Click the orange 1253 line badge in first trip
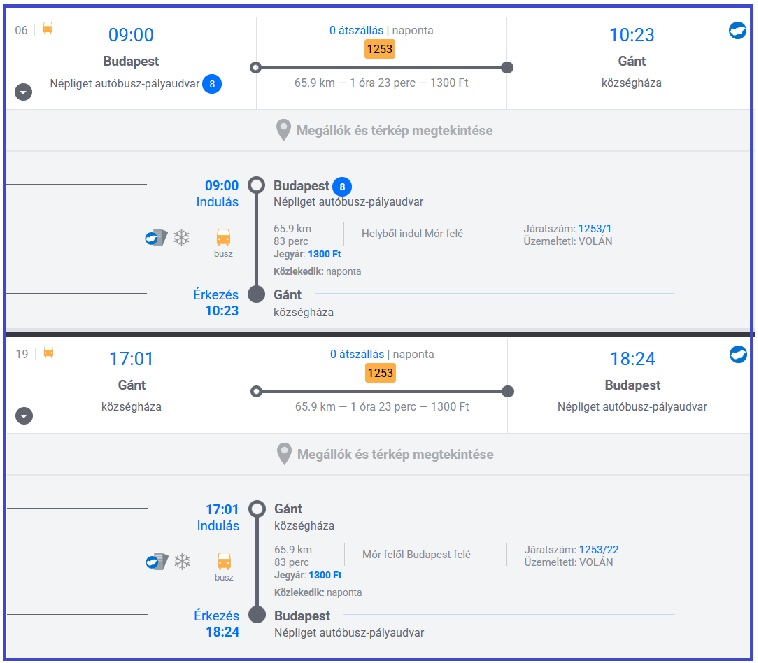This screenshot has width=758, height=663. [379, 49]
